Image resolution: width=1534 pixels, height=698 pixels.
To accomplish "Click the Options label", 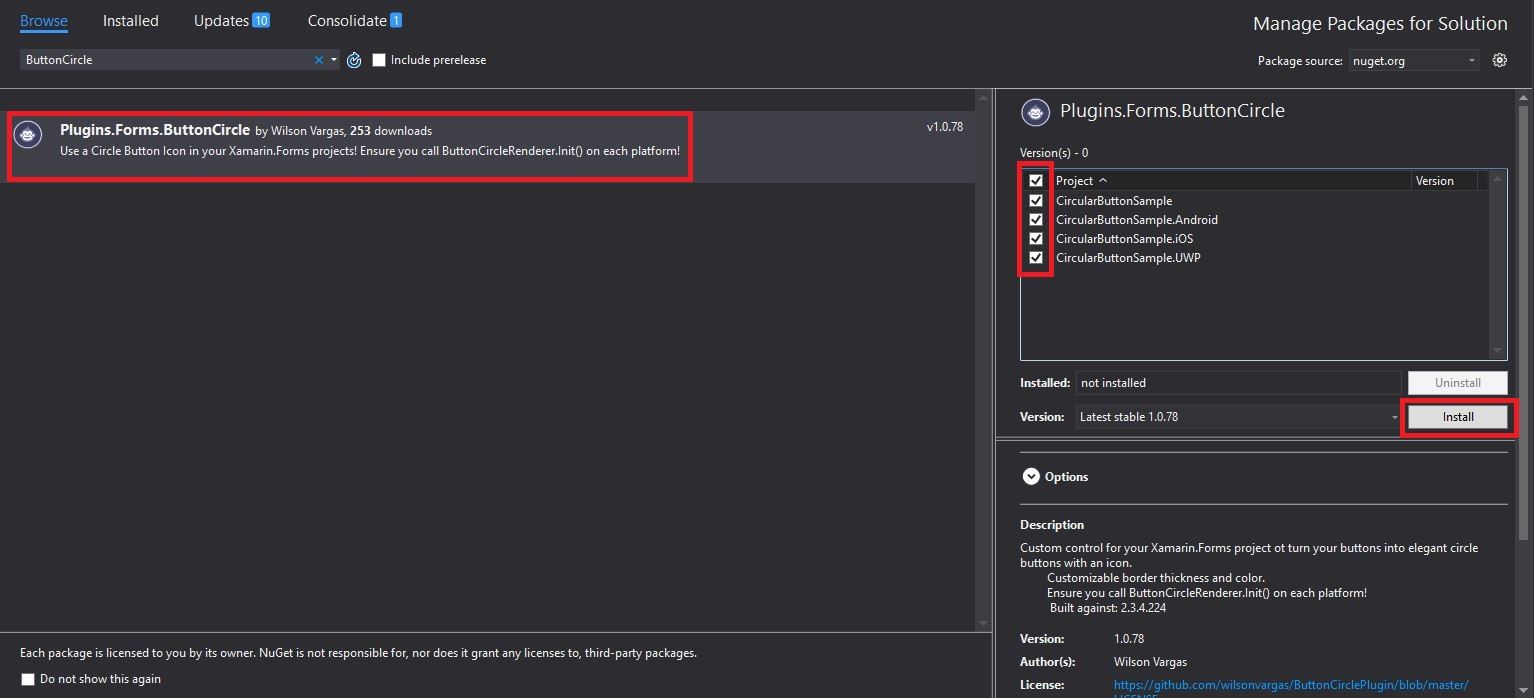I will click(x=1066, y=477).
